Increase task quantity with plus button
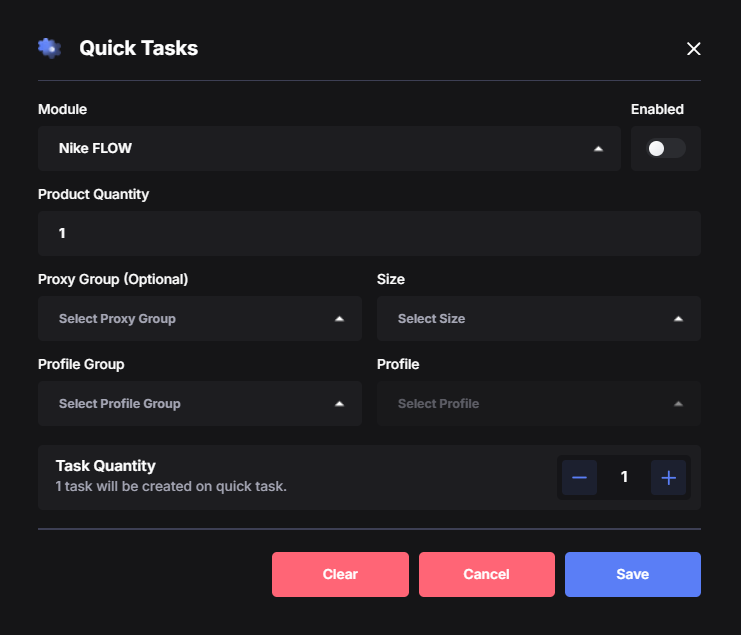 coord(668,477)
